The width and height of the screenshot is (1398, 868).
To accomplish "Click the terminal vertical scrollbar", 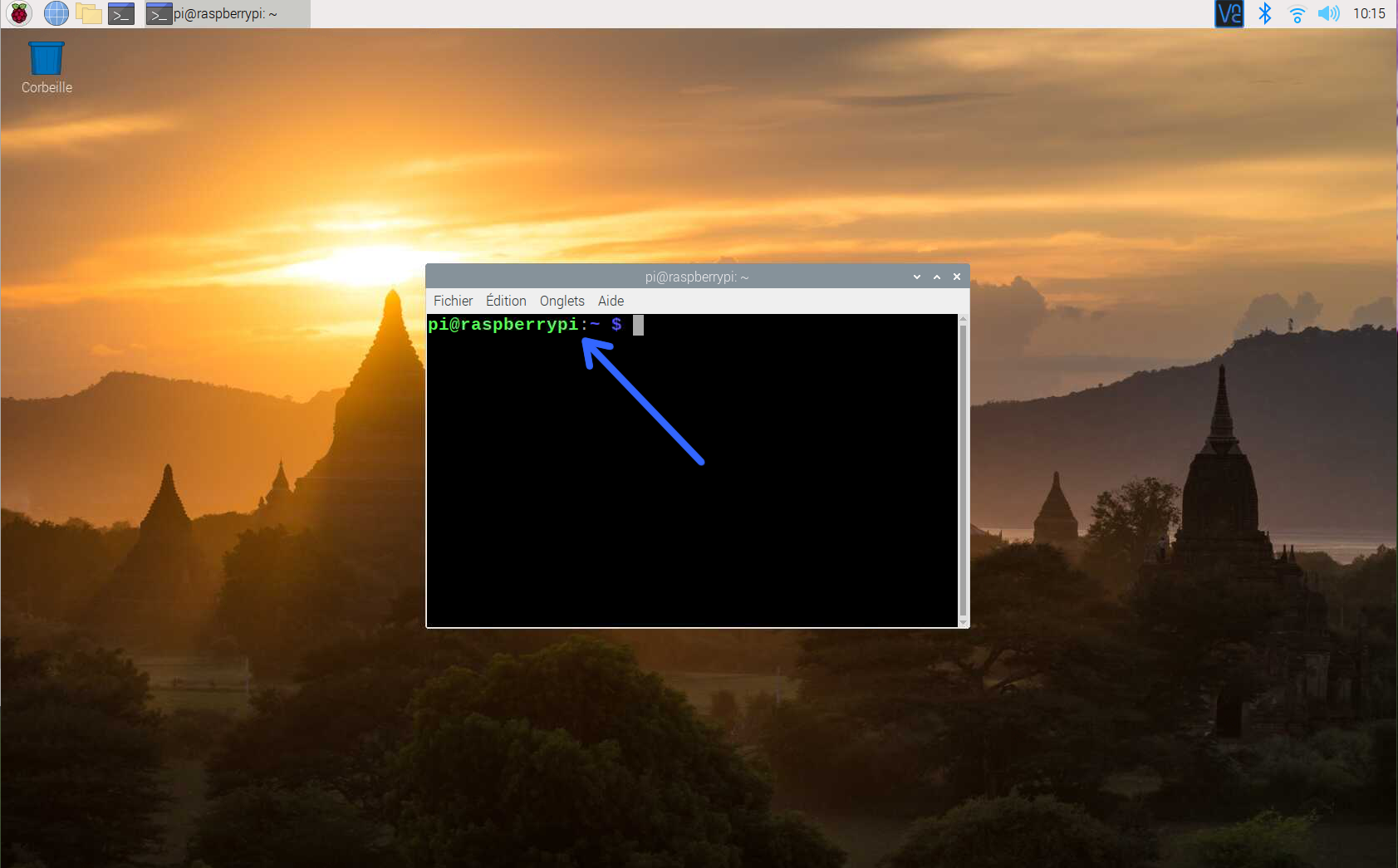I will 963,470.
